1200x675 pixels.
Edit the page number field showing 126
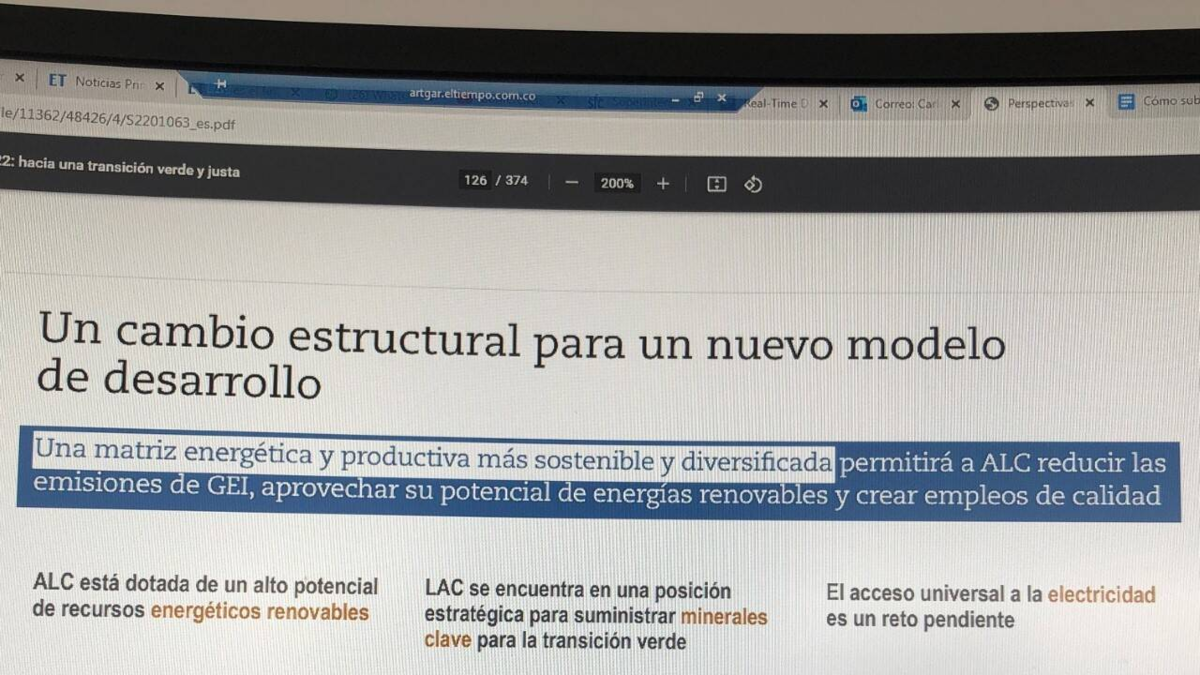coord(476,181)
